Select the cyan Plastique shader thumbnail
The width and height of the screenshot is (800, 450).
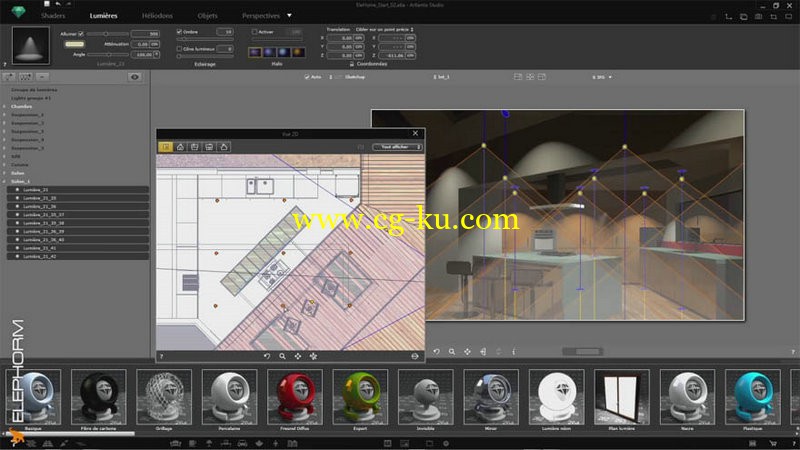pyautogui.click(x=753, y=397)
